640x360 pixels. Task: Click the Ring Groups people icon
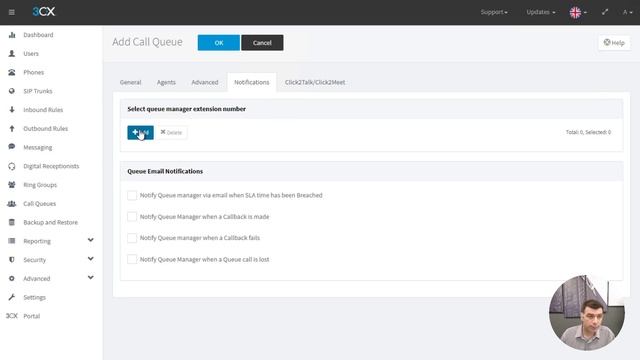point(12,184)
